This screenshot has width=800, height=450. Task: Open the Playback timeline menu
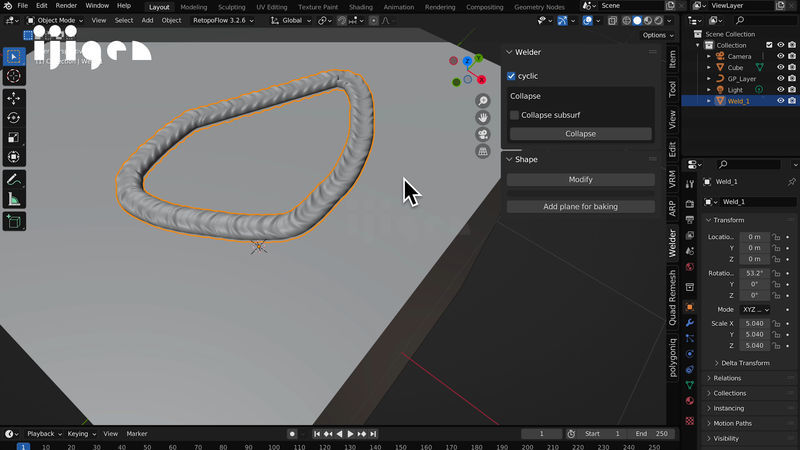click(44, 434)
